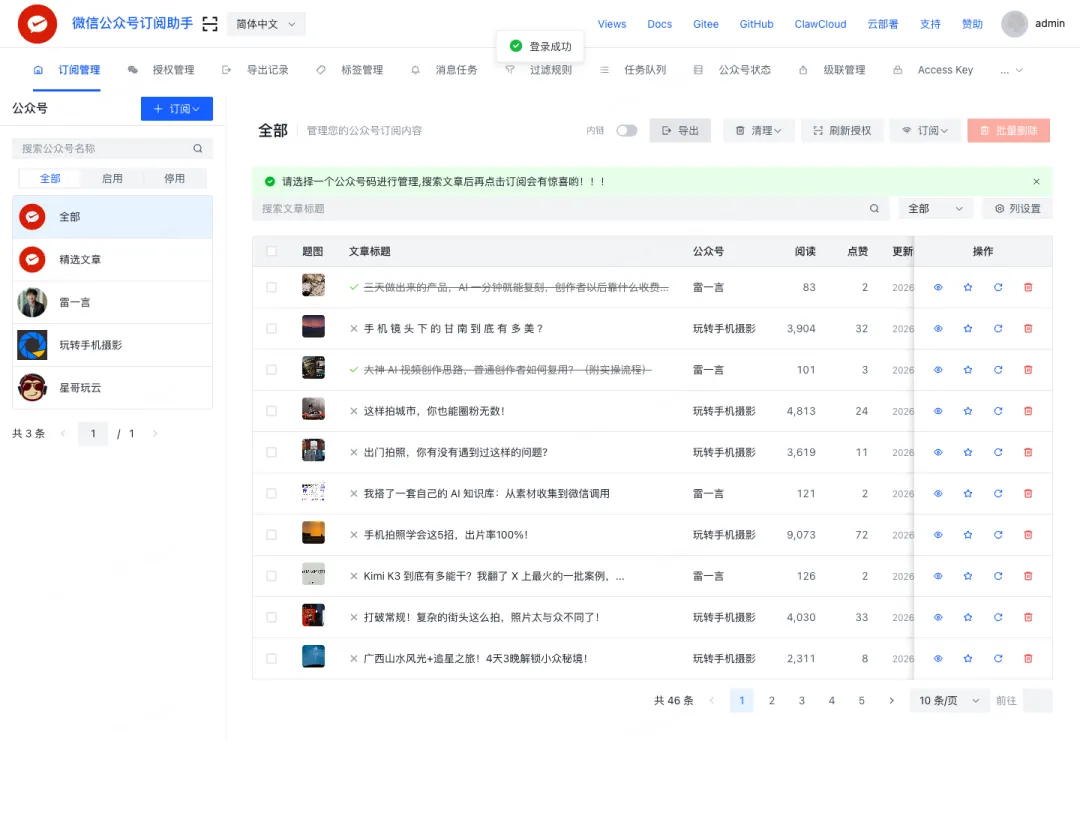The image size is (1080, 825).
Task: Refresh the 这样拍城市 article row
Action: coord(998,411)
